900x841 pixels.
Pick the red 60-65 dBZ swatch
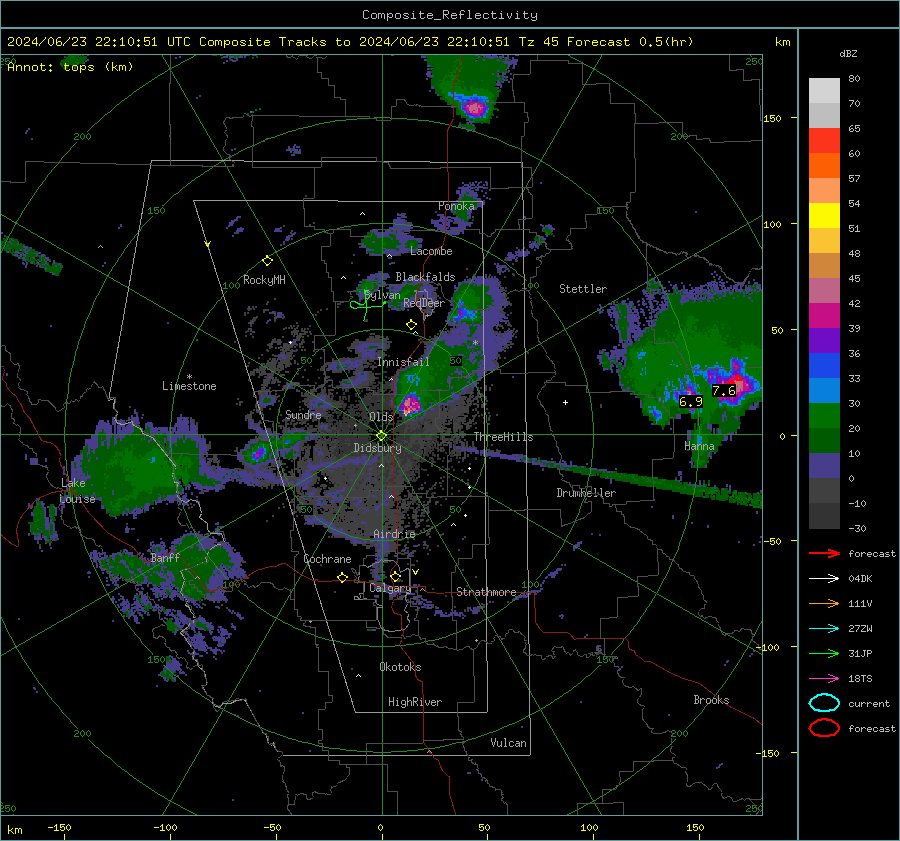click(824, 141)
